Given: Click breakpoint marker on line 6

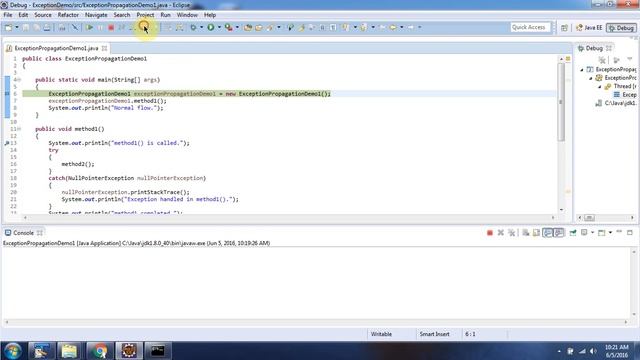Looking at the screenshot, I should click(x=7, y=94).
